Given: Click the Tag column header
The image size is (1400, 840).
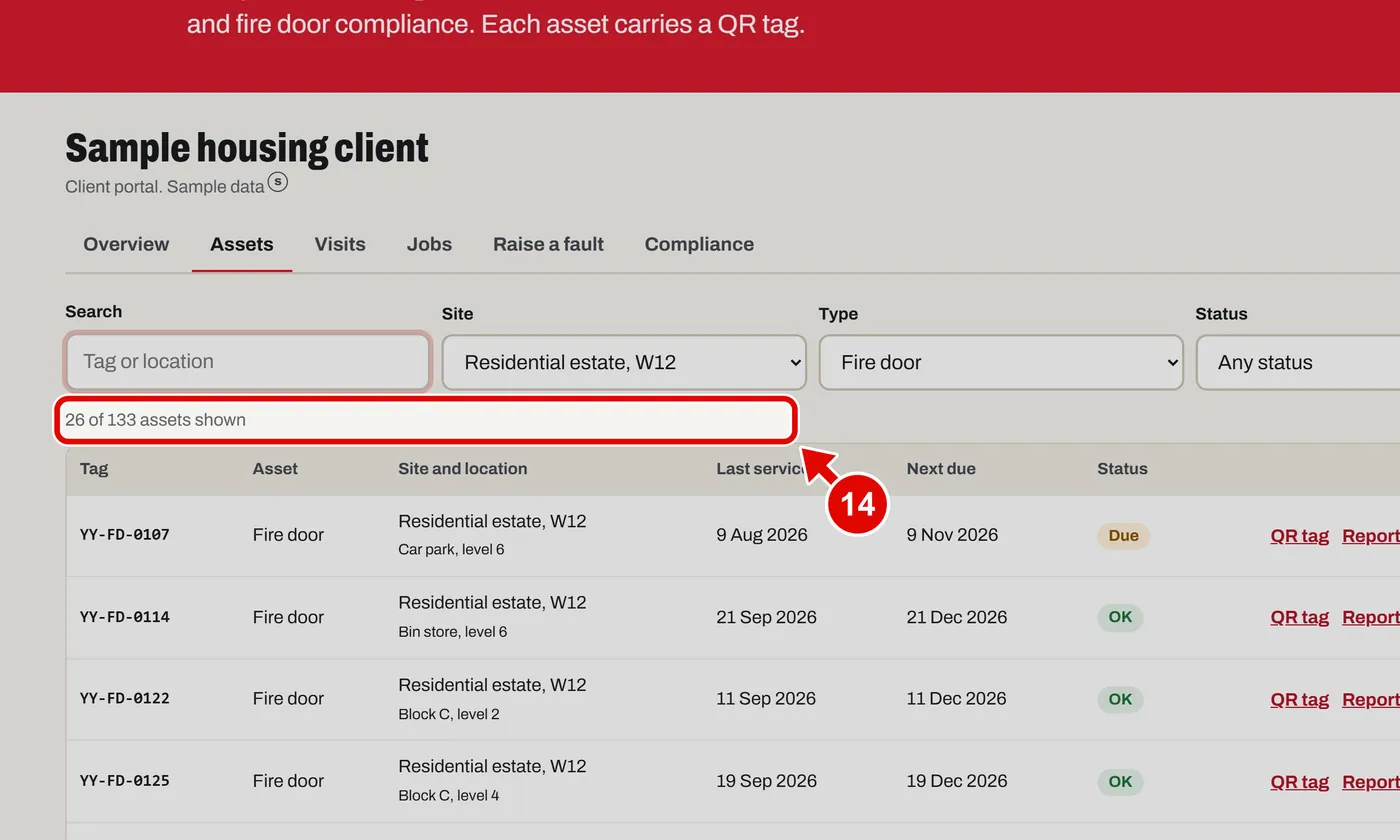Looking at the screenshot, I should [x=94, y=469].
